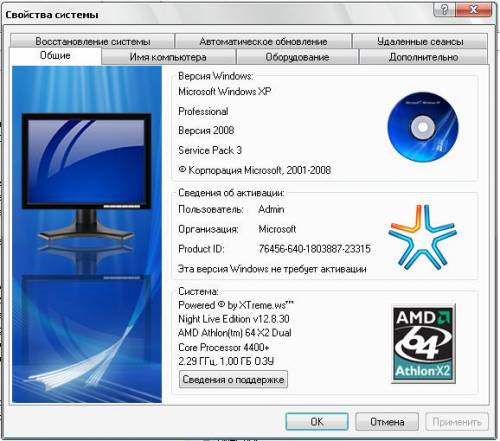Select the Общие tab
This screenshot has width=500, height=441.
pos(55,55)
